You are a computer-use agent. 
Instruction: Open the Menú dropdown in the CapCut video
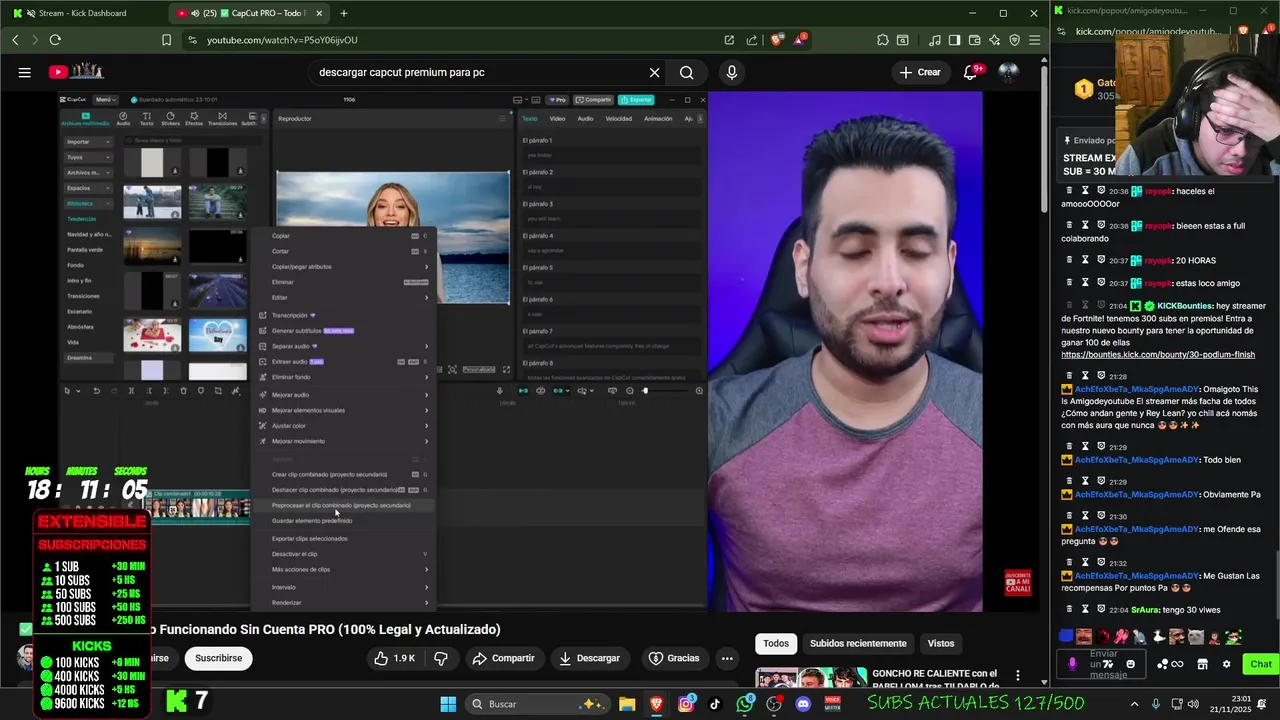point(104,100)
